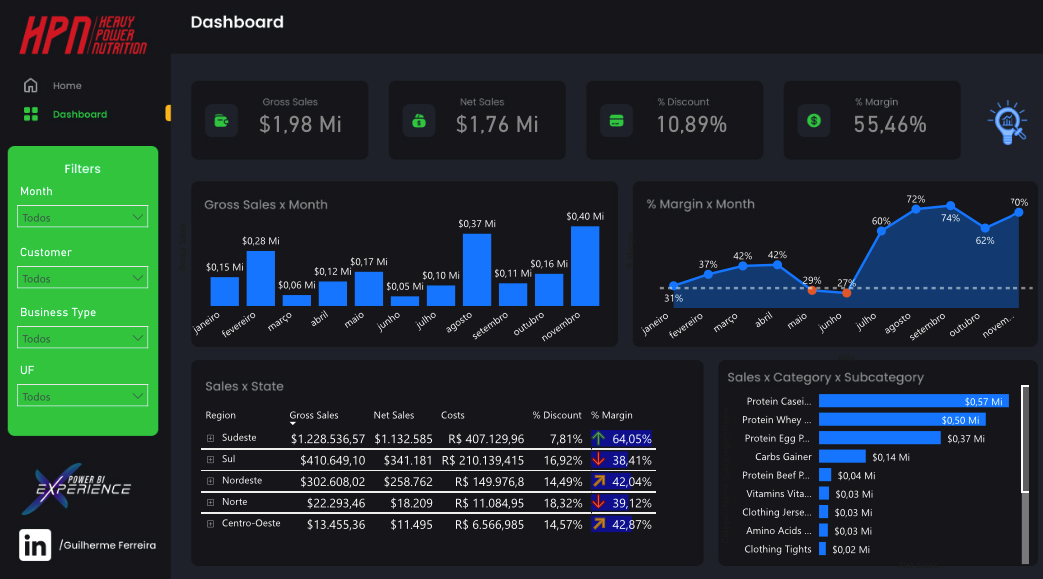This screenshot has height=579, width=1043.
Task: Click the green Dashboard grid icon
Action: (x=31, y=114)
